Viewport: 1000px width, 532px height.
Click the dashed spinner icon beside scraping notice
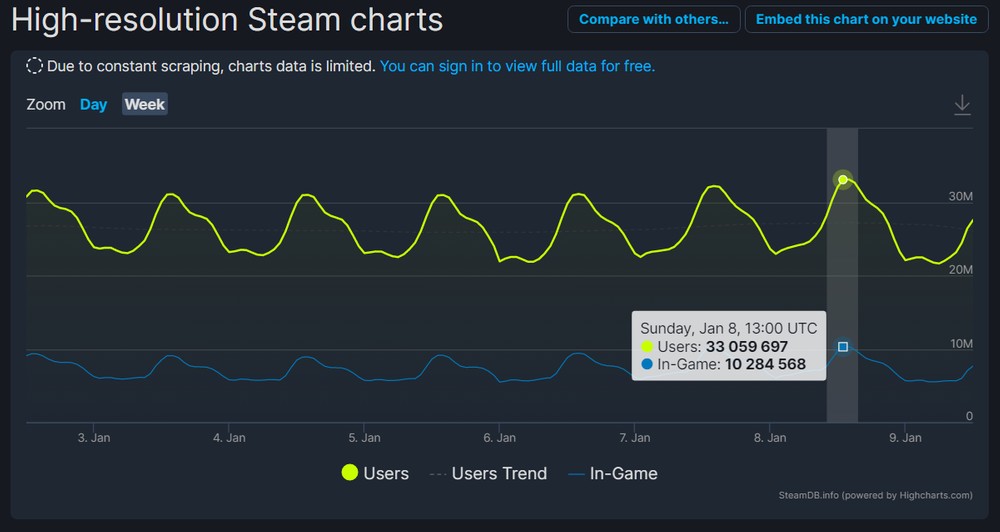(34, 66)
